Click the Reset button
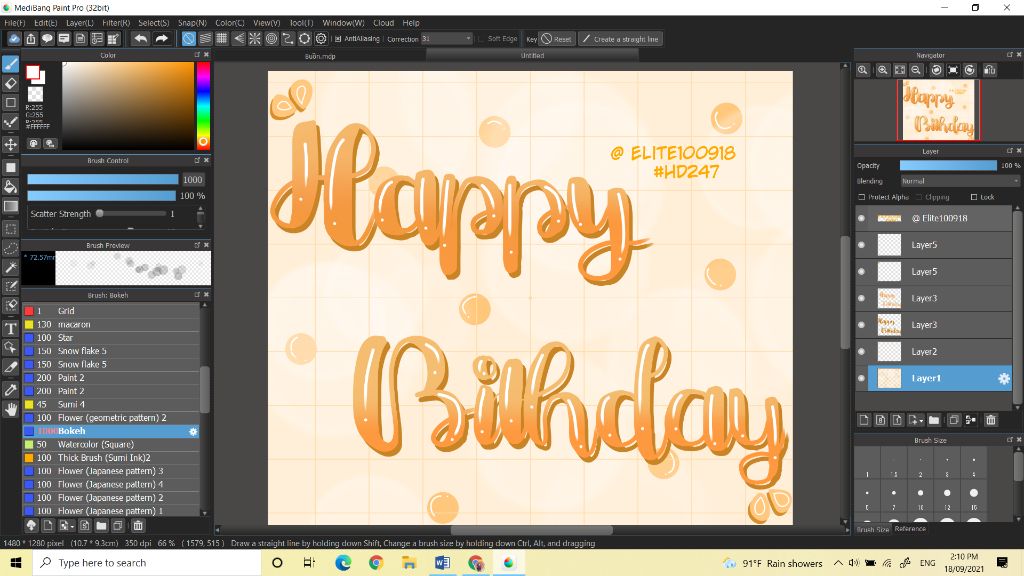The width and height of the screenshot is (1024, 576). 556,39
